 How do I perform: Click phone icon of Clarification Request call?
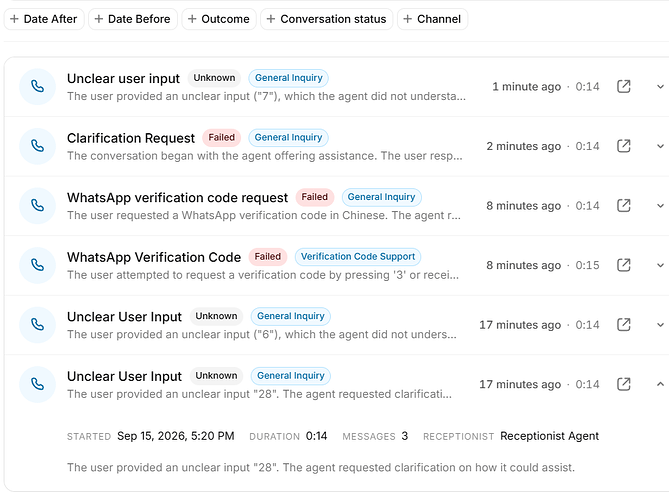[x=38, y=146]
